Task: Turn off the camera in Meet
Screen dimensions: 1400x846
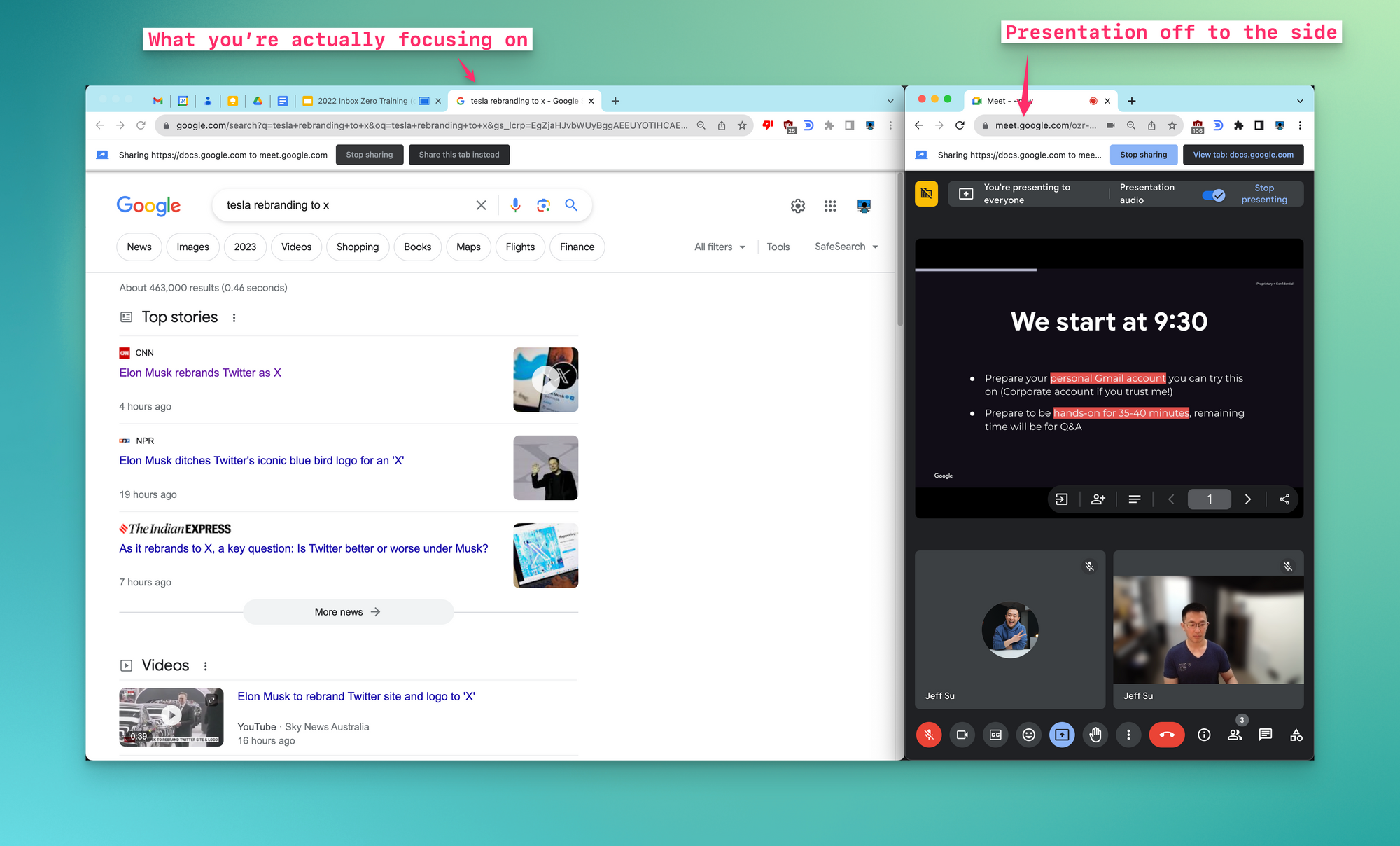Action: tap(962, 735)
